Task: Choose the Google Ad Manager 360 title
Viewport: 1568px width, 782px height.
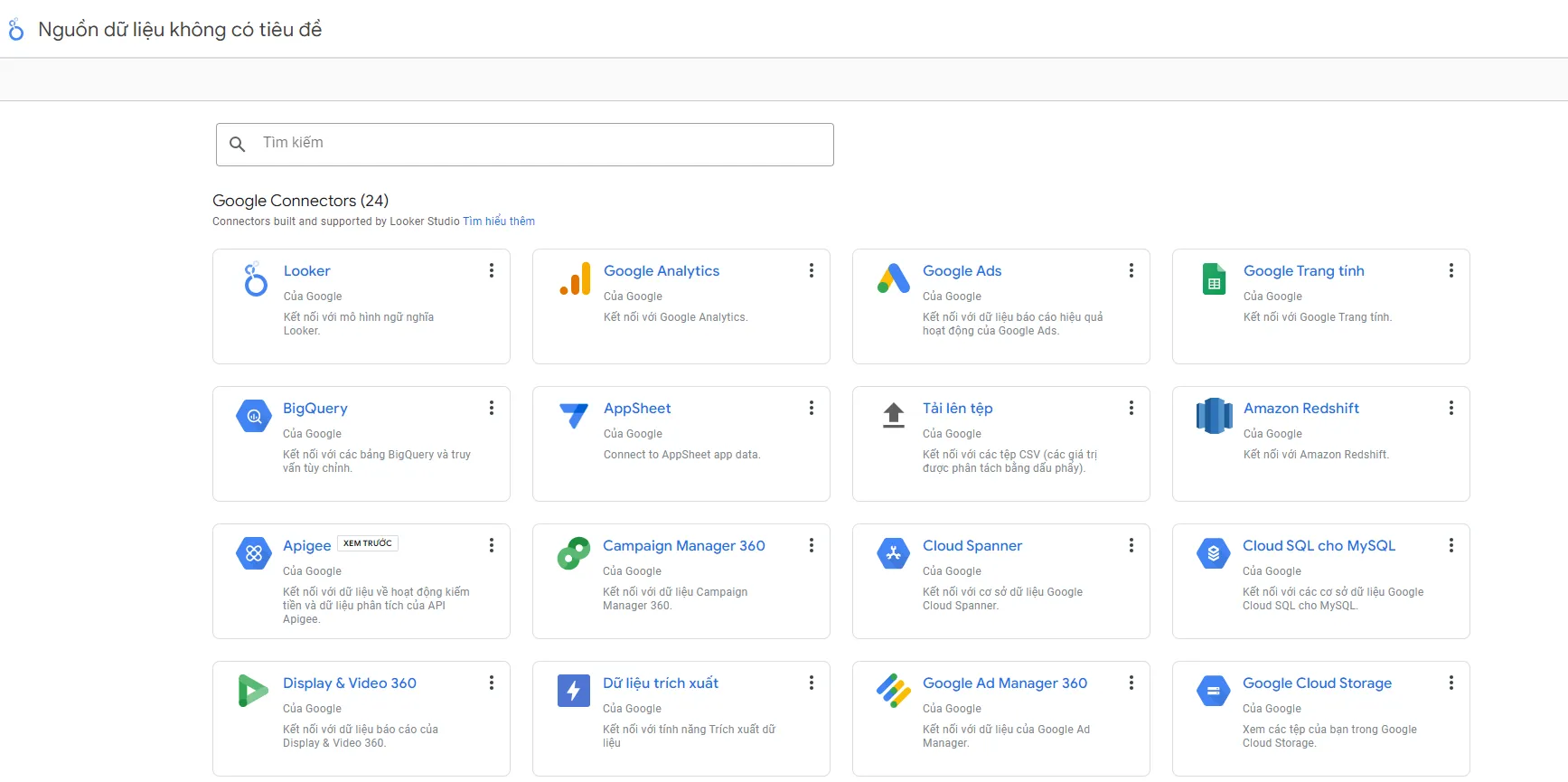Action: click(1005, 683)
